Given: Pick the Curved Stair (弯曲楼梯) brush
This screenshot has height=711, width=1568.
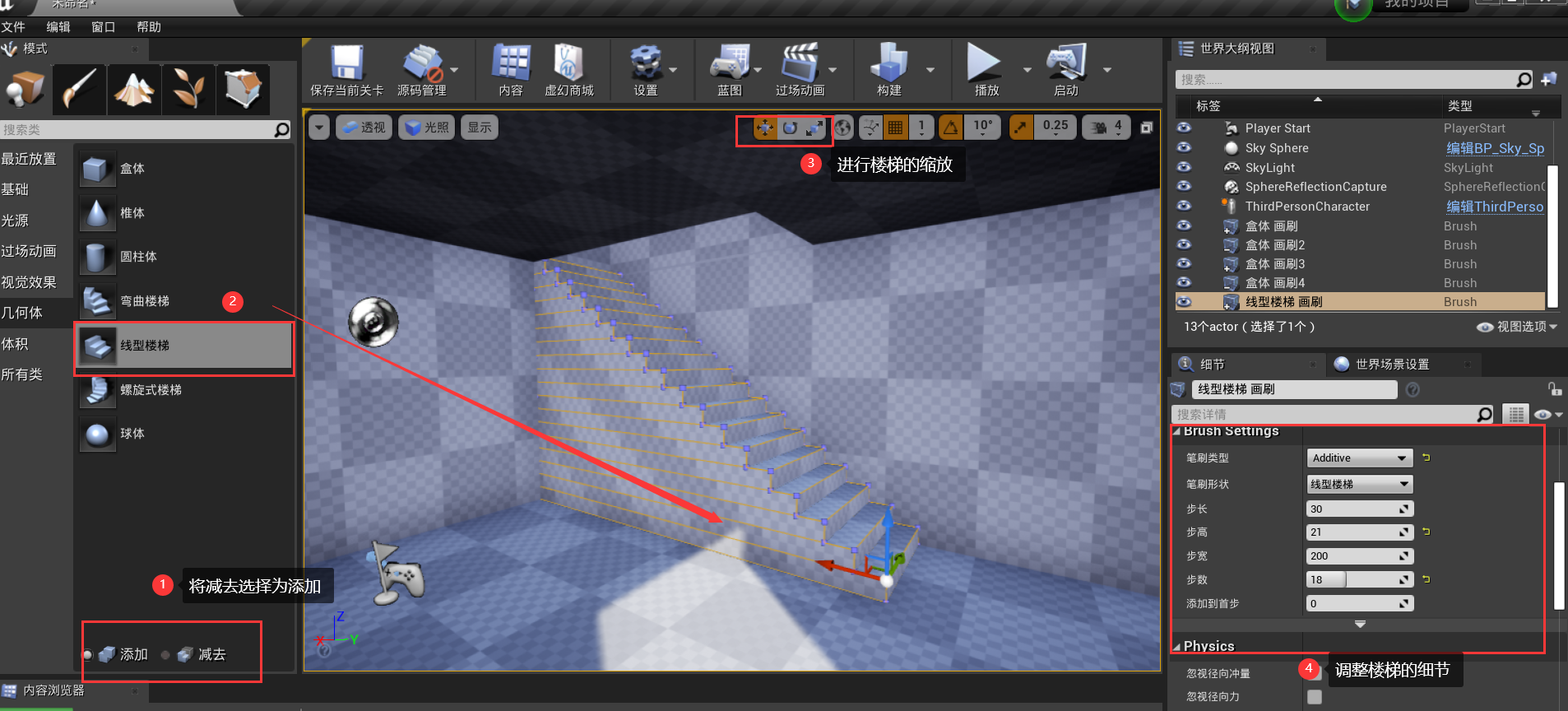Looking at the screenshot, I should click(183, 301).
